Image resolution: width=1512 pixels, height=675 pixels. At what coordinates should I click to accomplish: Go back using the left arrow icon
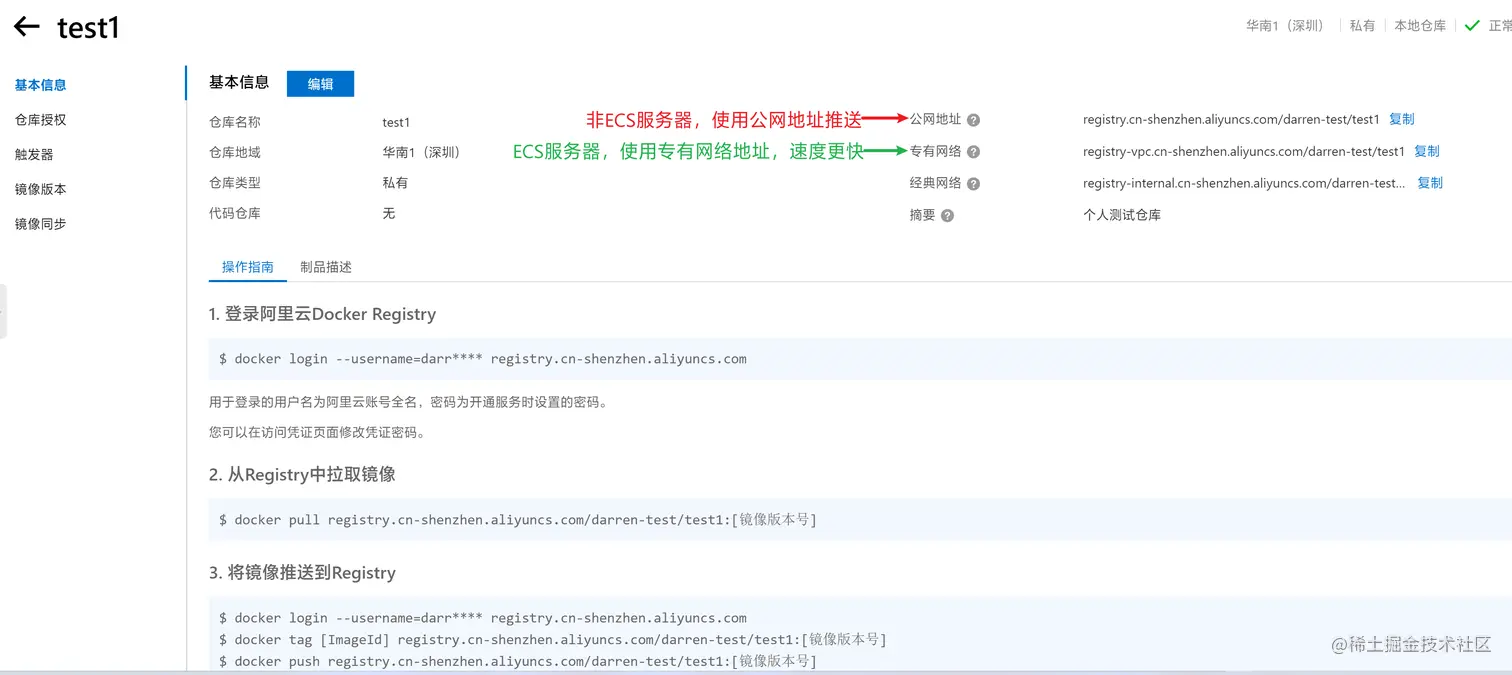tap(27, 27)
